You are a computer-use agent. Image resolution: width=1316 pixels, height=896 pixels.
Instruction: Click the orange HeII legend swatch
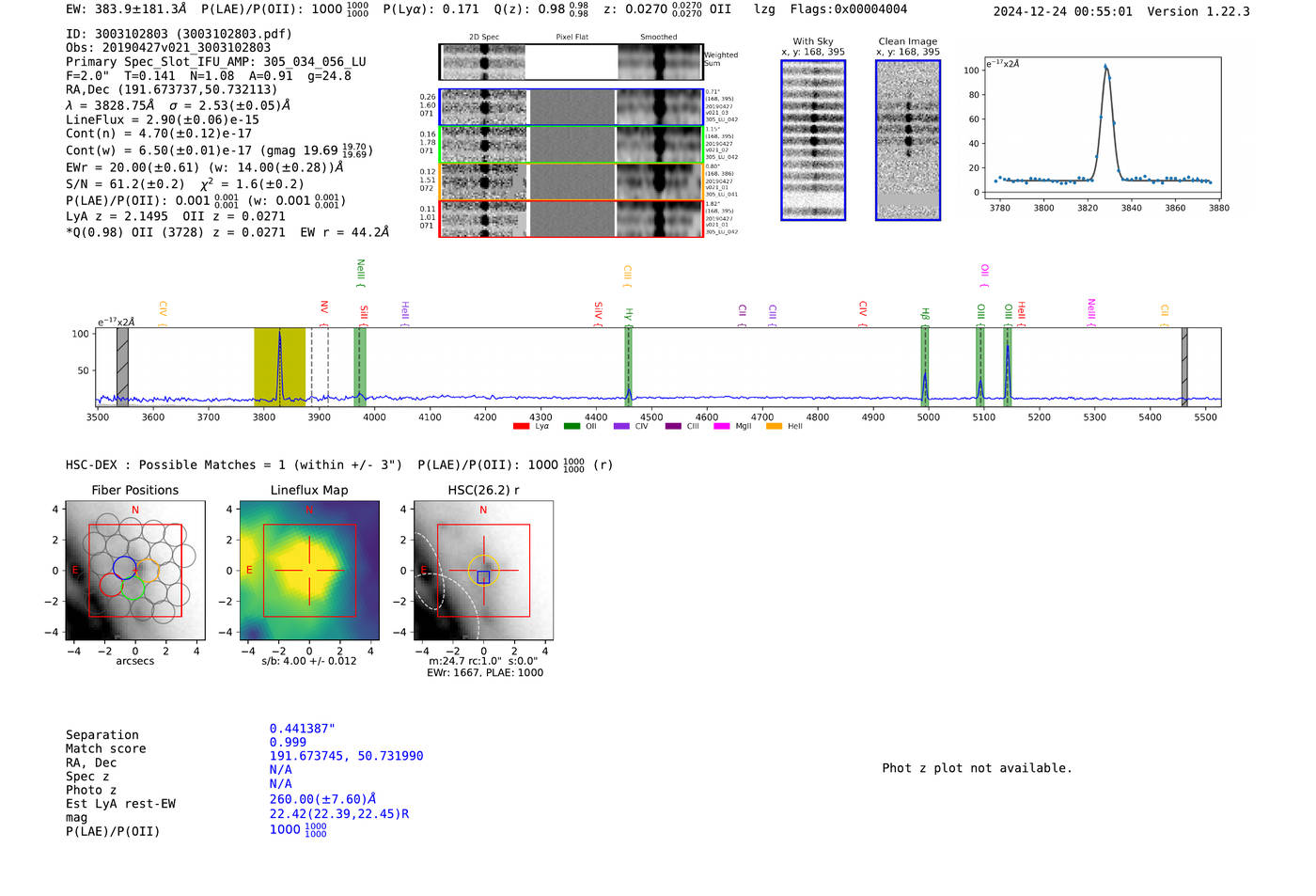point(774,426)
